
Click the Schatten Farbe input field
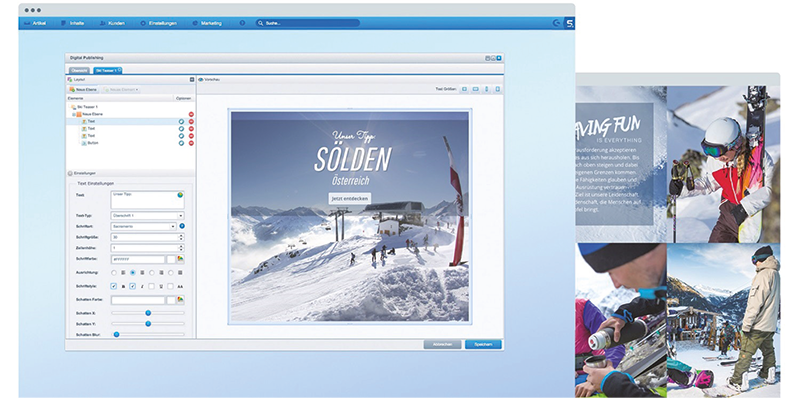[138, 300]
